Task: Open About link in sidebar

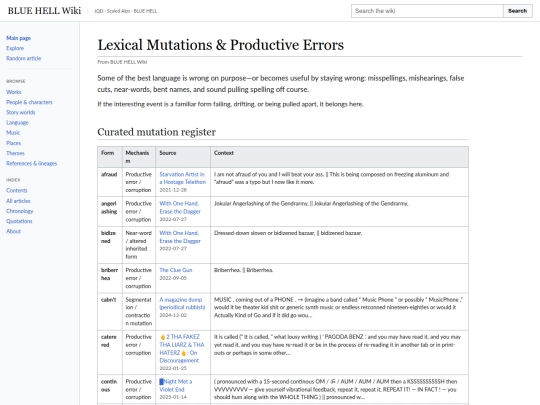Action: pyautogui.click(x=13, y=231)
